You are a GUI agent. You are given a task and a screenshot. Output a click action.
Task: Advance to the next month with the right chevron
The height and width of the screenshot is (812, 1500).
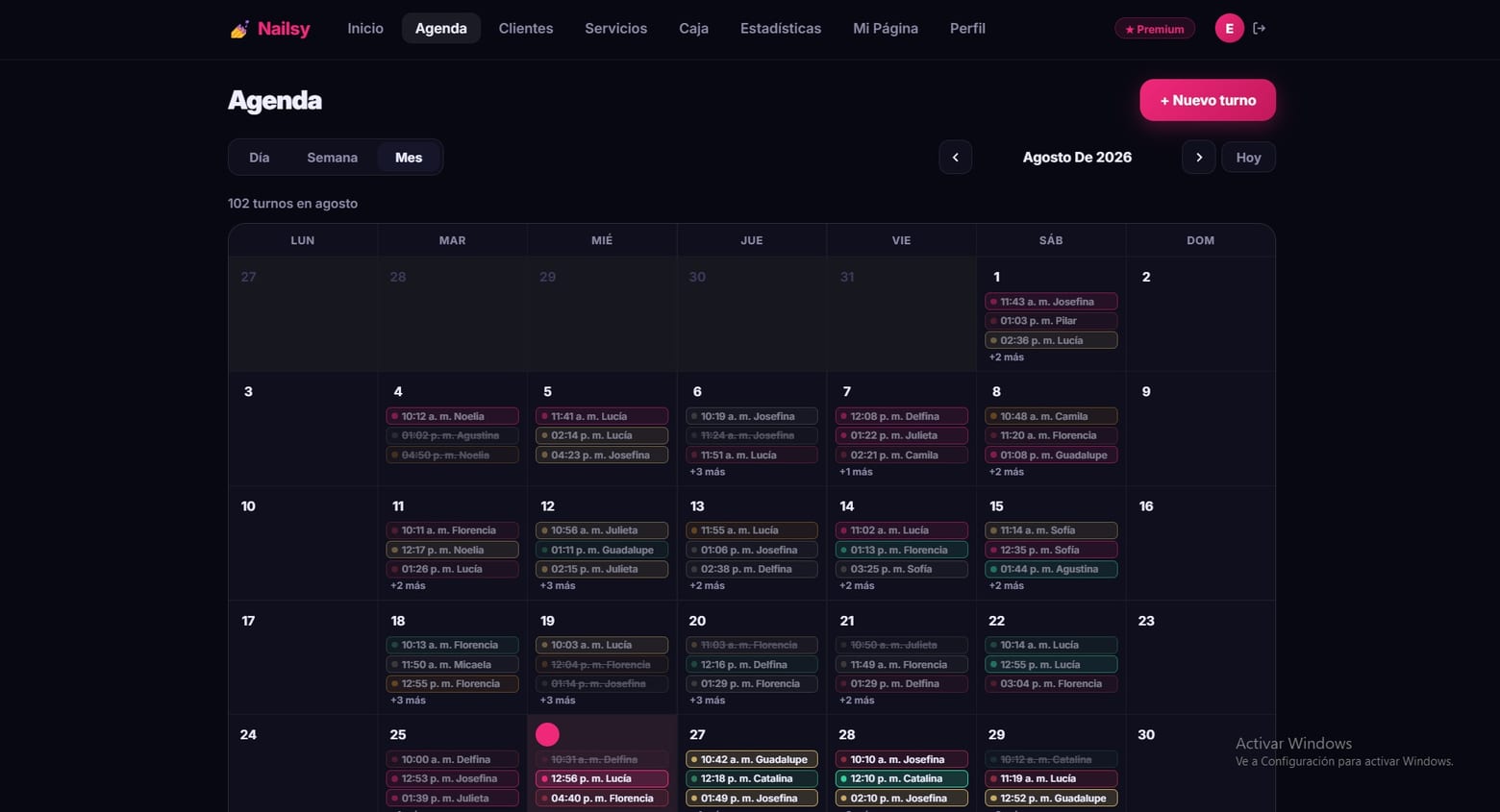point(1198,158)
